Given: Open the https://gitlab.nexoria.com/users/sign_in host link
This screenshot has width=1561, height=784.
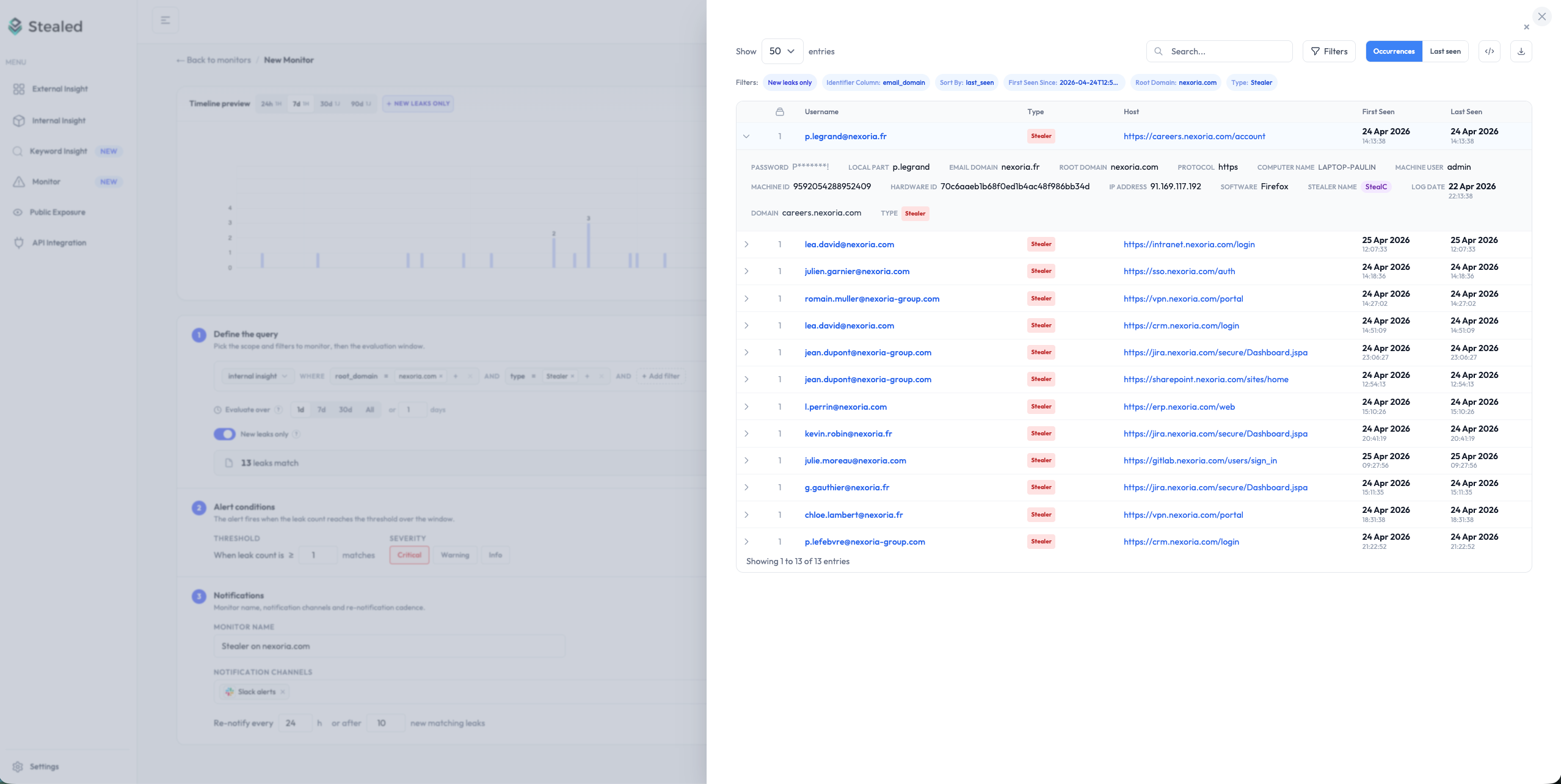Looking at the screenshot, I should pos(1201,460).
